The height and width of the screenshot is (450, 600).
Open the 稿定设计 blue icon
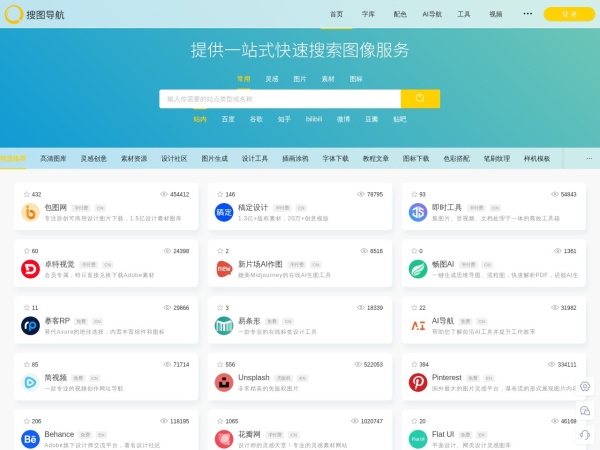pyautogui.click(x=224, y=213)
